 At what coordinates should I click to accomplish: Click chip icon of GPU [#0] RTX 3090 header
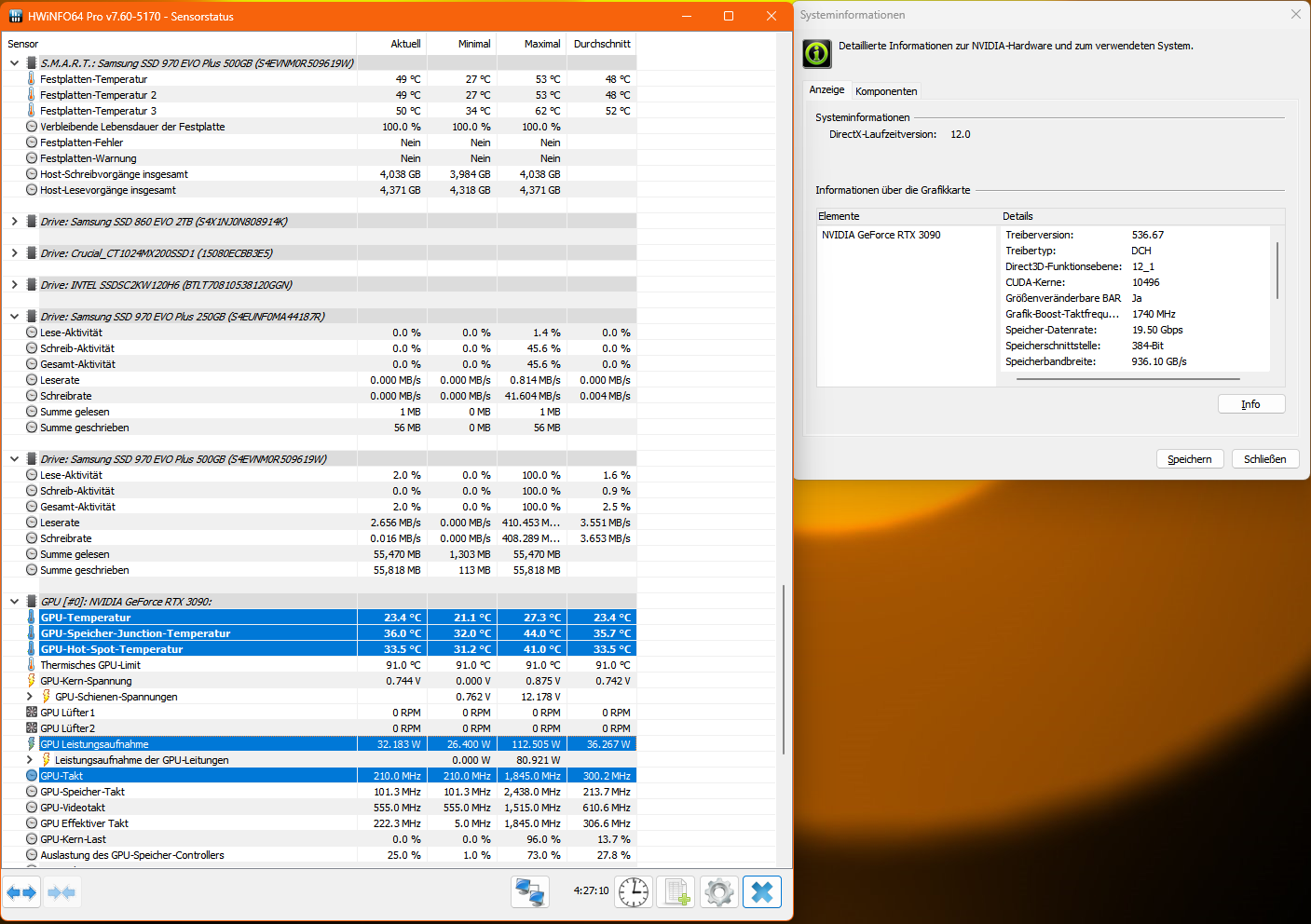pyautogui.click(x=32, y=602)
